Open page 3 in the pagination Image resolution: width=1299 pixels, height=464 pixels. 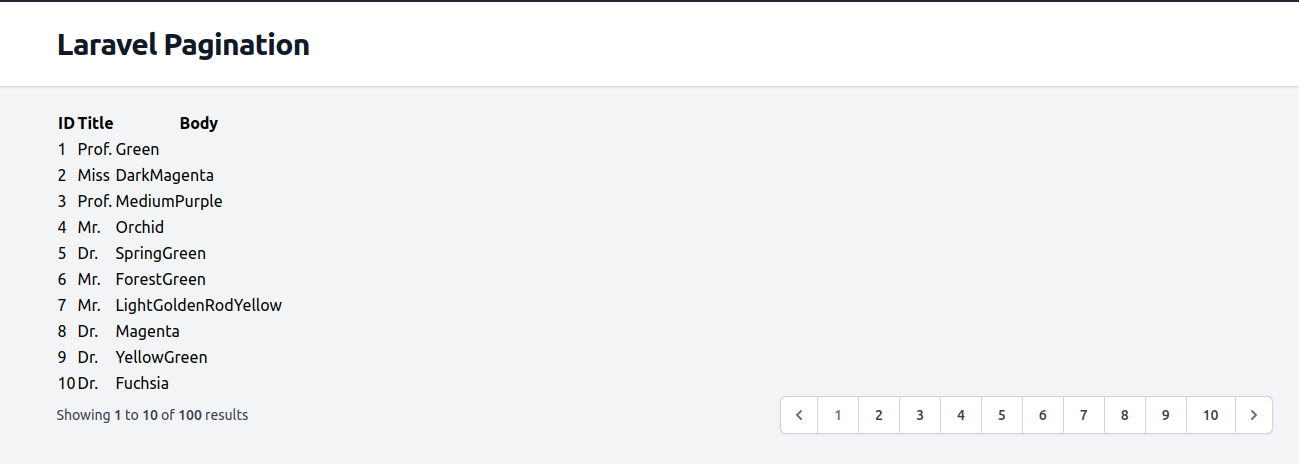pos(920,415)
